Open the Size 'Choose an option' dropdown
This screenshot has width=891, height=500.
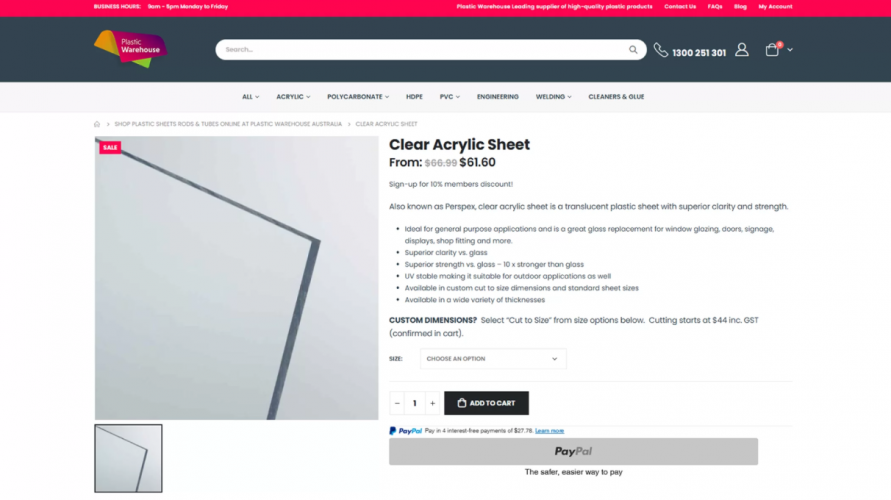click(493, 359)
